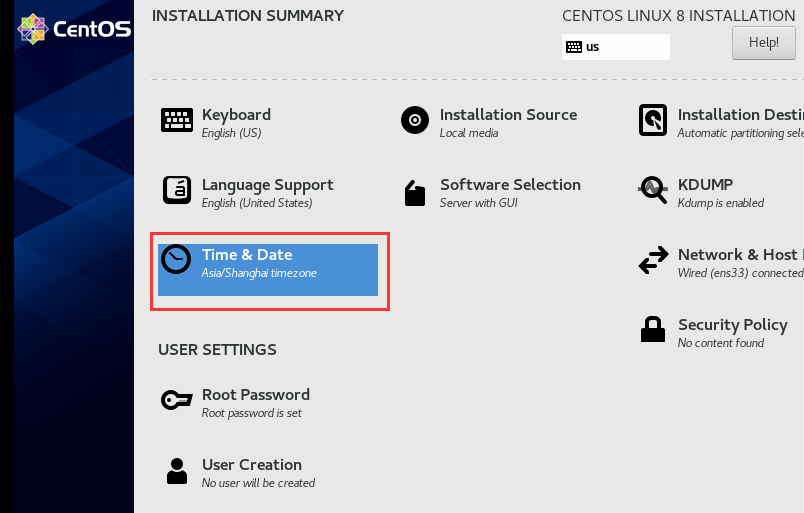Screen dimensions: 804x513
Task: Open the Language Support icon
Action: coord(177,190)
